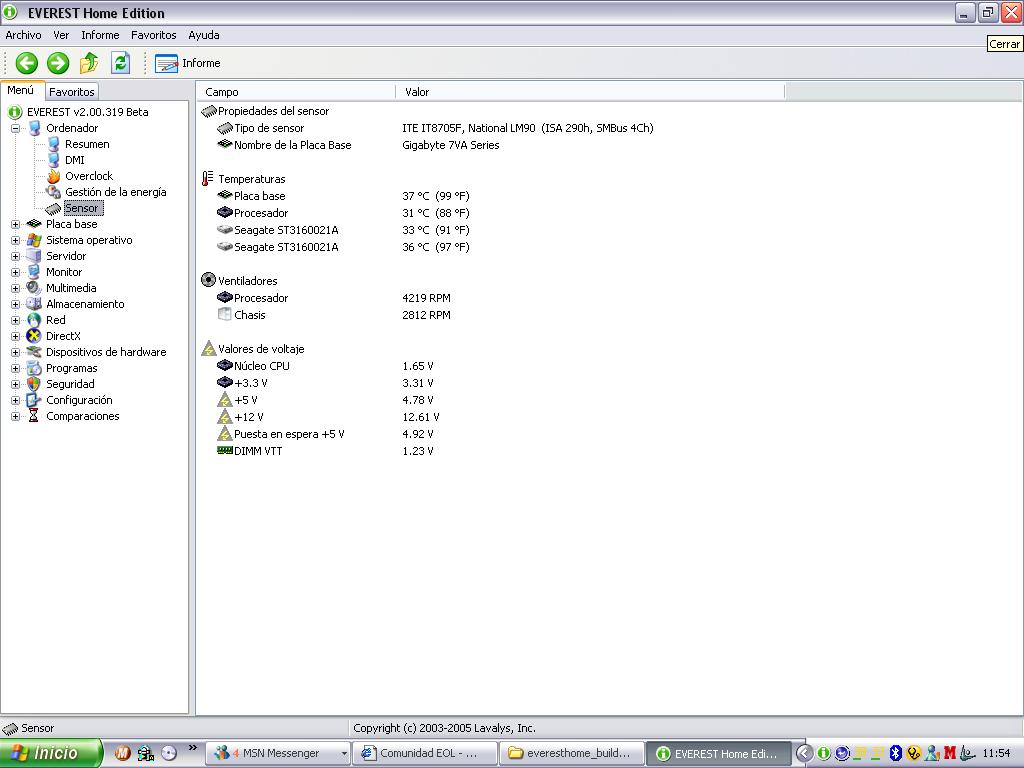Click the Programas icon in the tree

34,368
